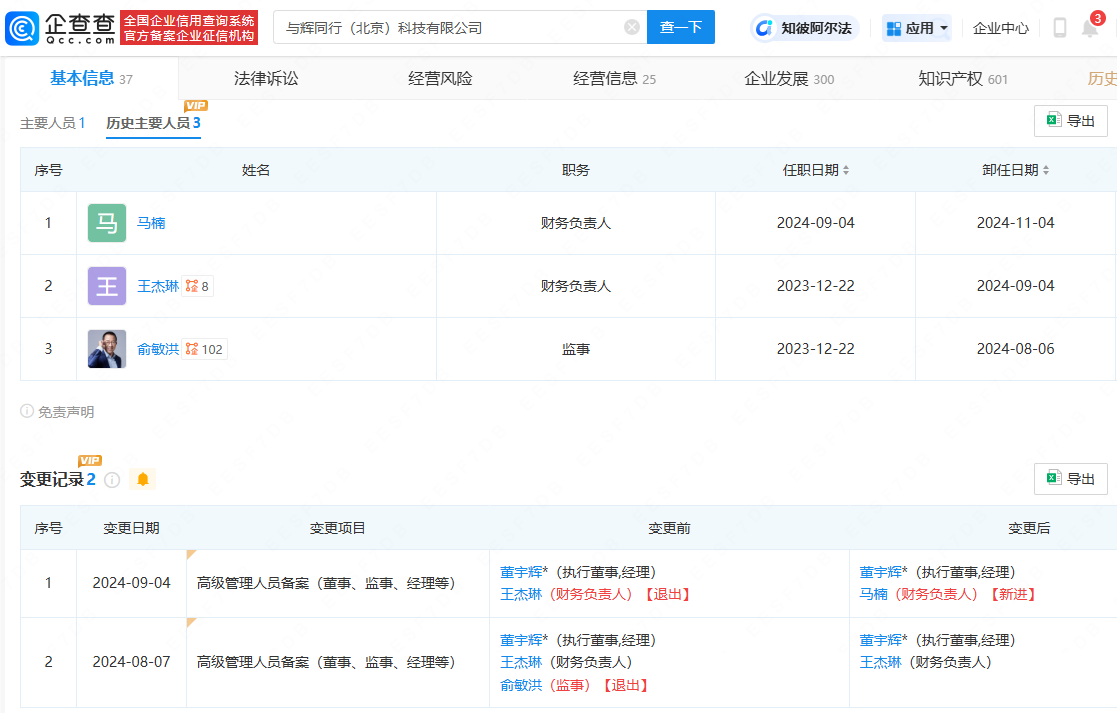The image size is (1117, 713).
Task: Open the 应用 dropdown menu
Action: click(x=916, y=28)
